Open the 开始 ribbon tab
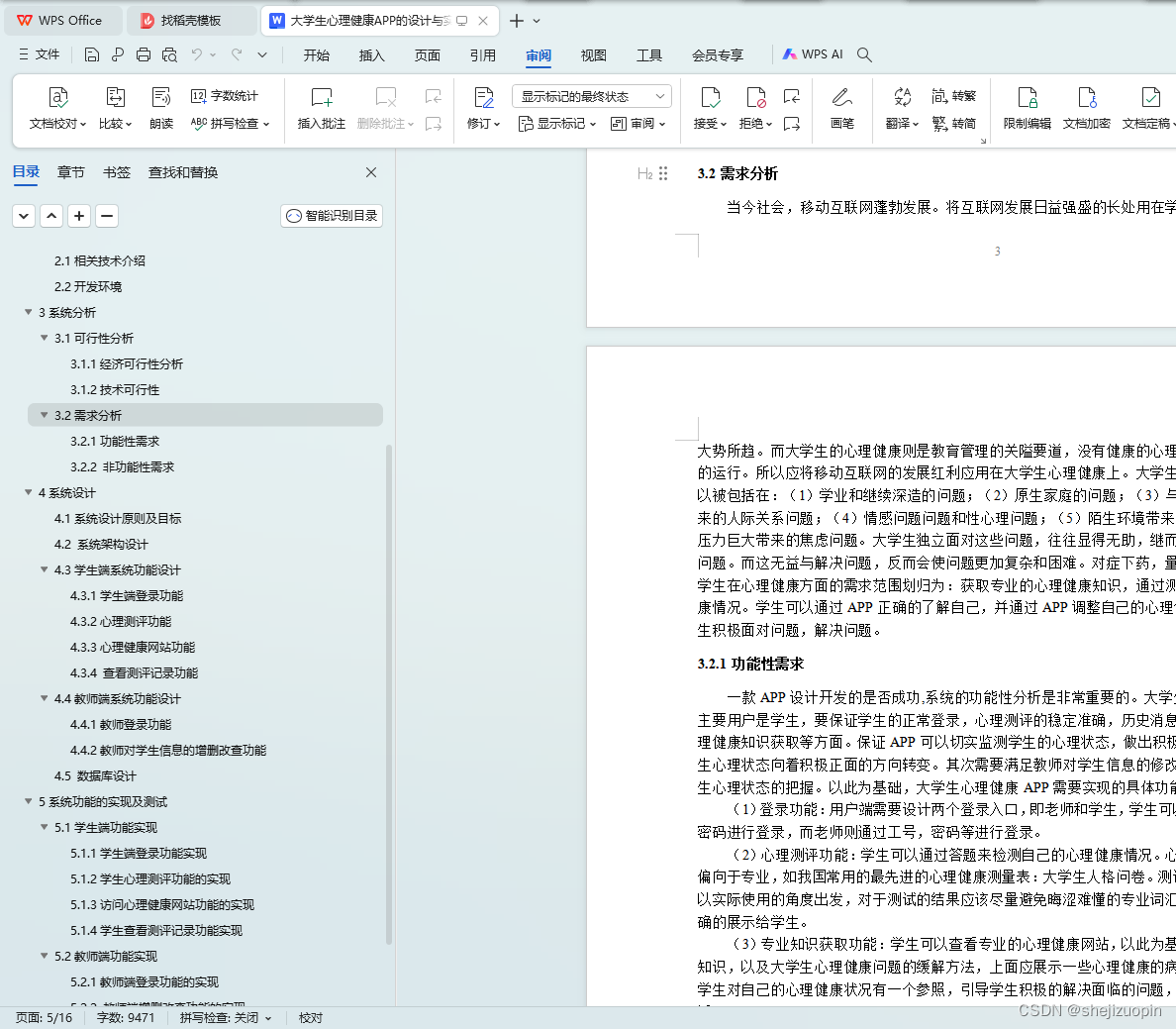 coord(317,54)
